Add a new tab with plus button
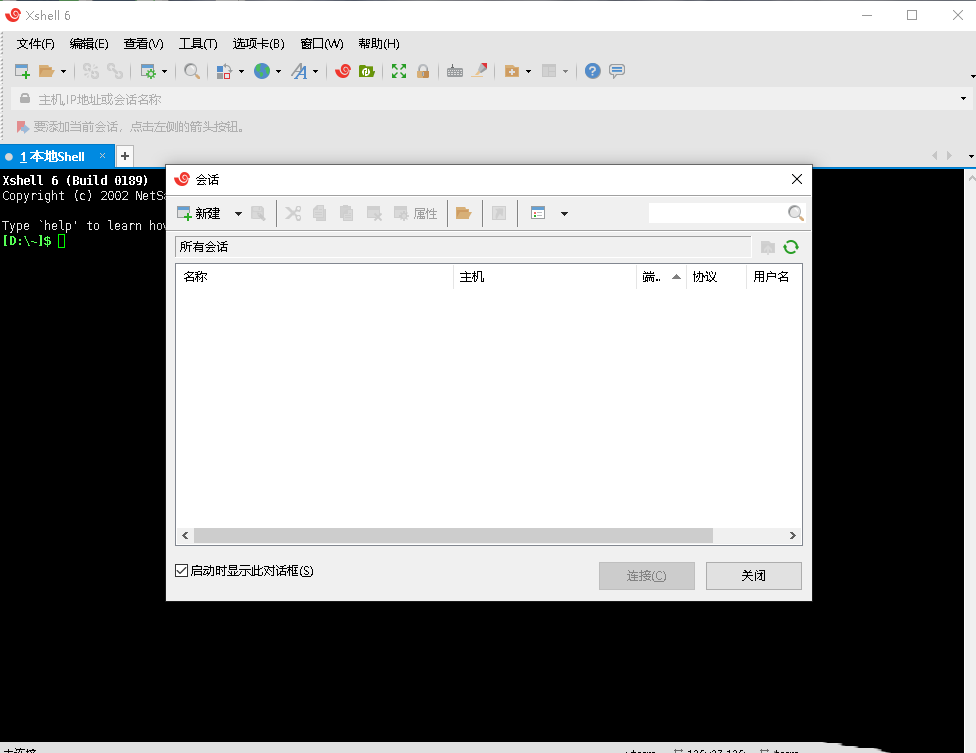This screenshot has height=753, width=976. (x=125, y=156)
